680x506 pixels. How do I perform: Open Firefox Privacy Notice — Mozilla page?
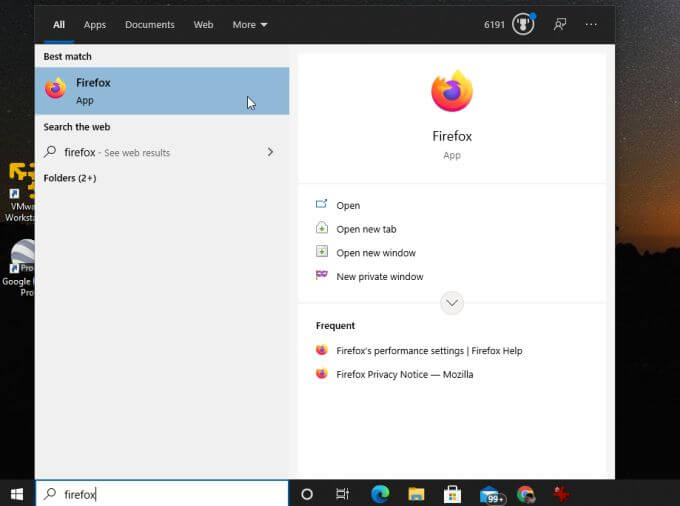point(404,375)
